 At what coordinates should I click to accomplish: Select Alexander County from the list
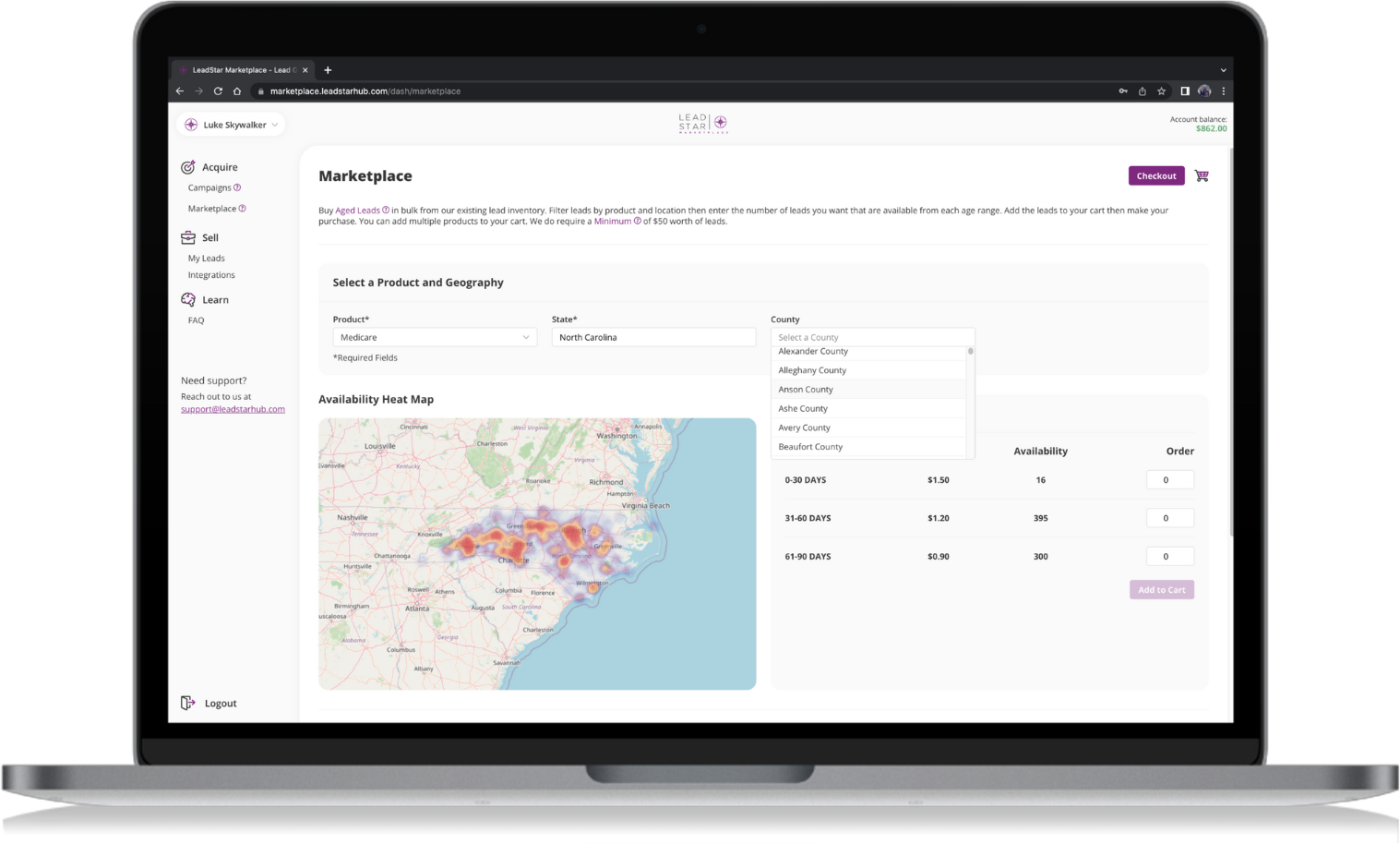coord(868,352)
